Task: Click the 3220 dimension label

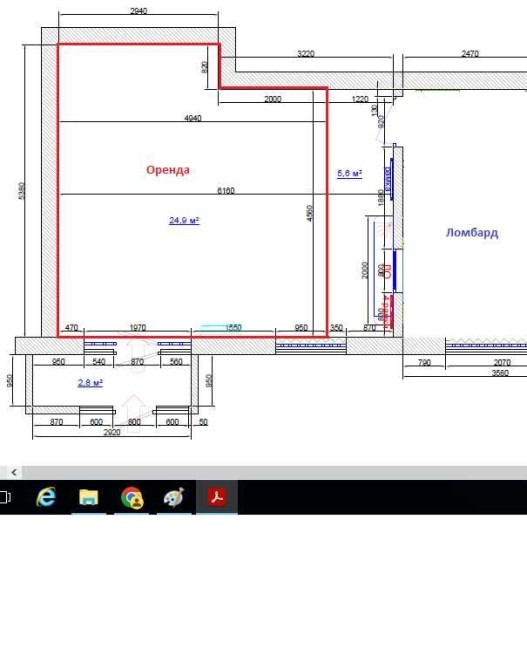Action: 306,53
